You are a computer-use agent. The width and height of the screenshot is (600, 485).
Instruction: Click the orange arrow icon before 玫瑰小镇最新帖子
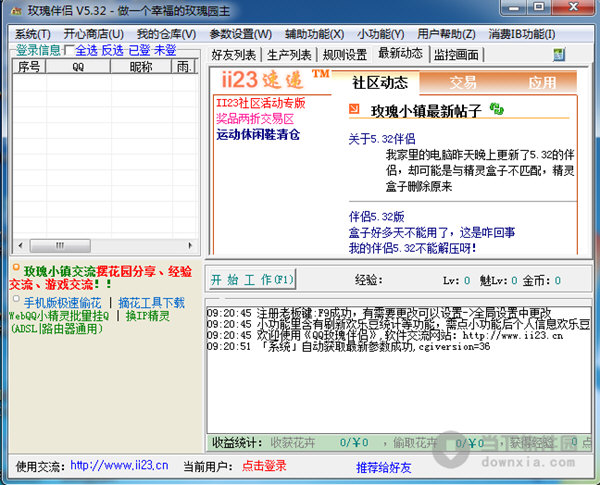pos(354,109)
